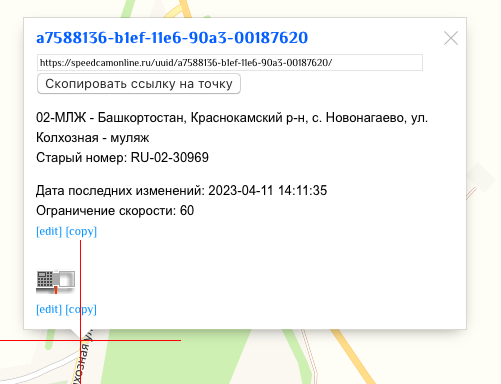
Task: Click the Старый номер RU-02-30969 text
Action: 122,157
